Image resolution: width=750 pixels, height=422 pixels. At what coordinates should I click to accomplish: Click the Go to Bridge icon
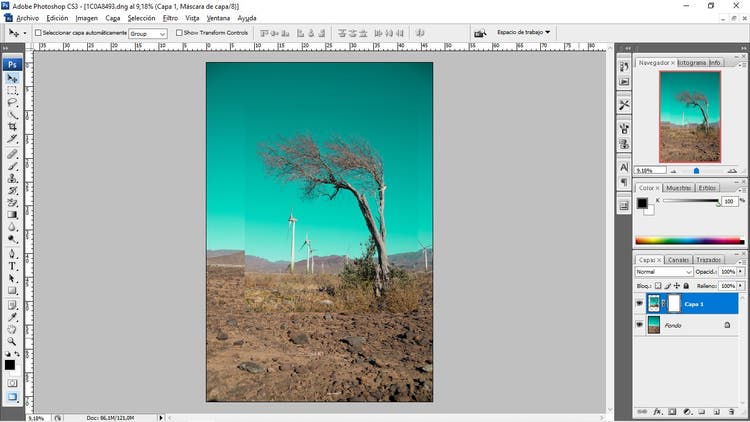pos(480,33)
